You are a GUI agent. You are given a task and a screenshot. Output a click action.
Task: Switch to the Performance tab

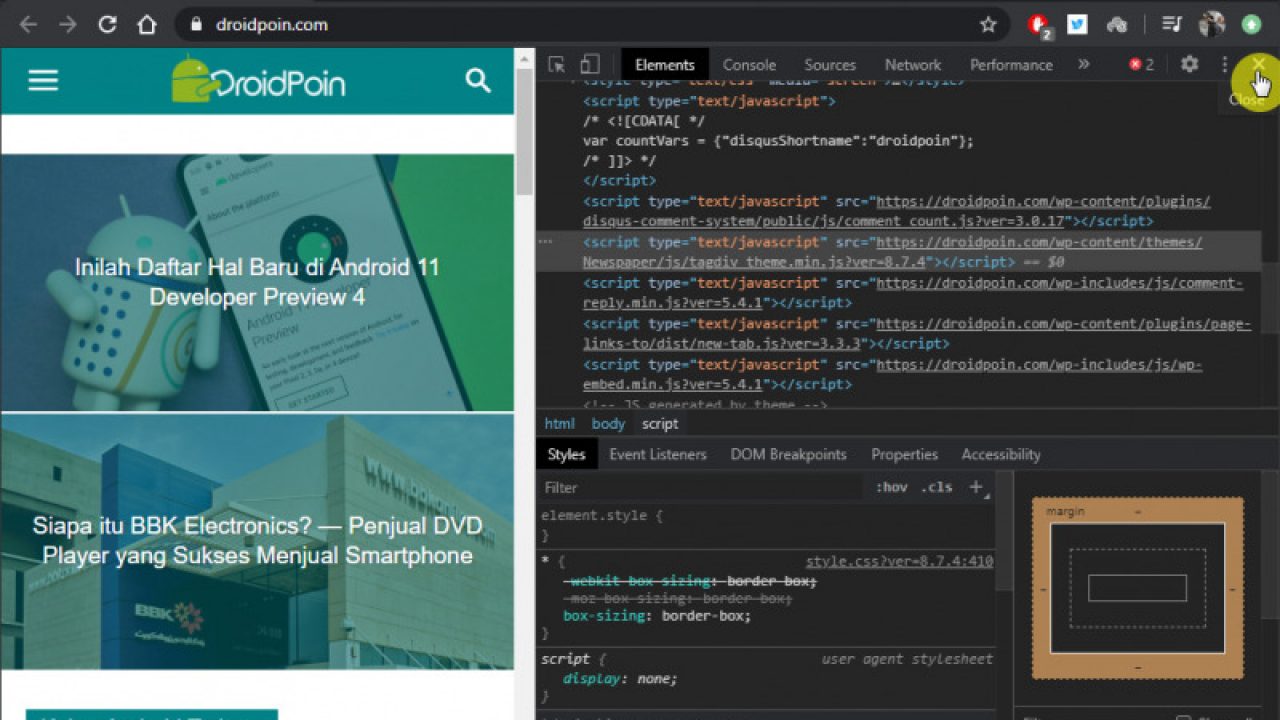(x=1011, y=64)
